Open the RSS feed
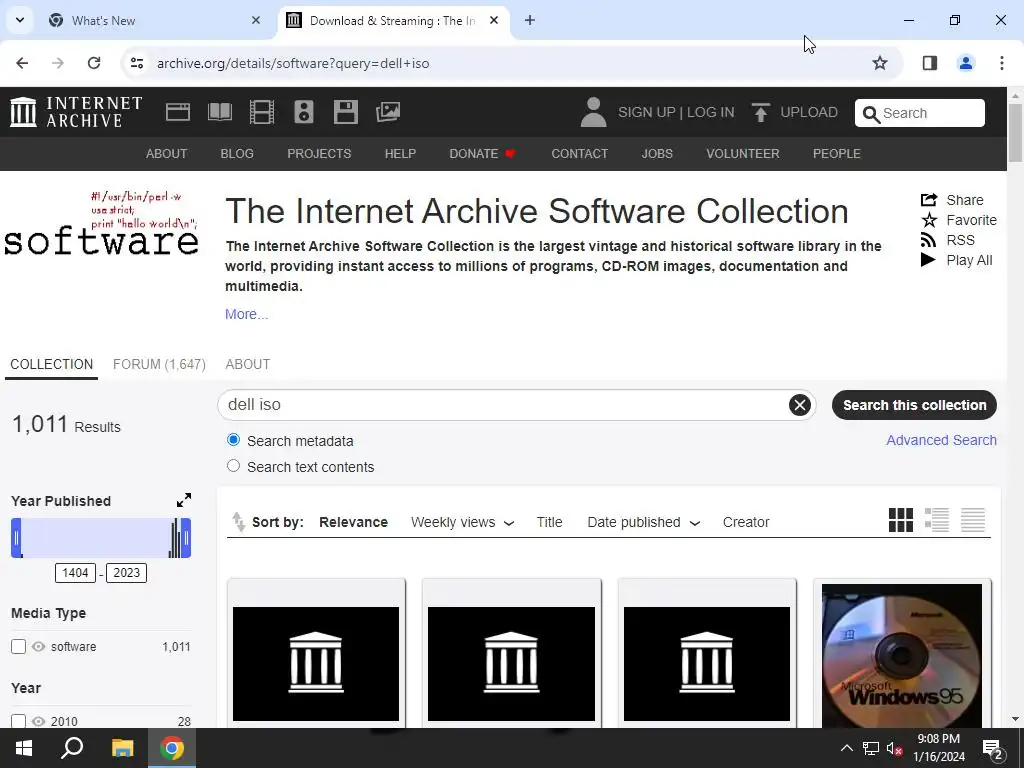The image size is (1024, 768). tap(948, 240)
